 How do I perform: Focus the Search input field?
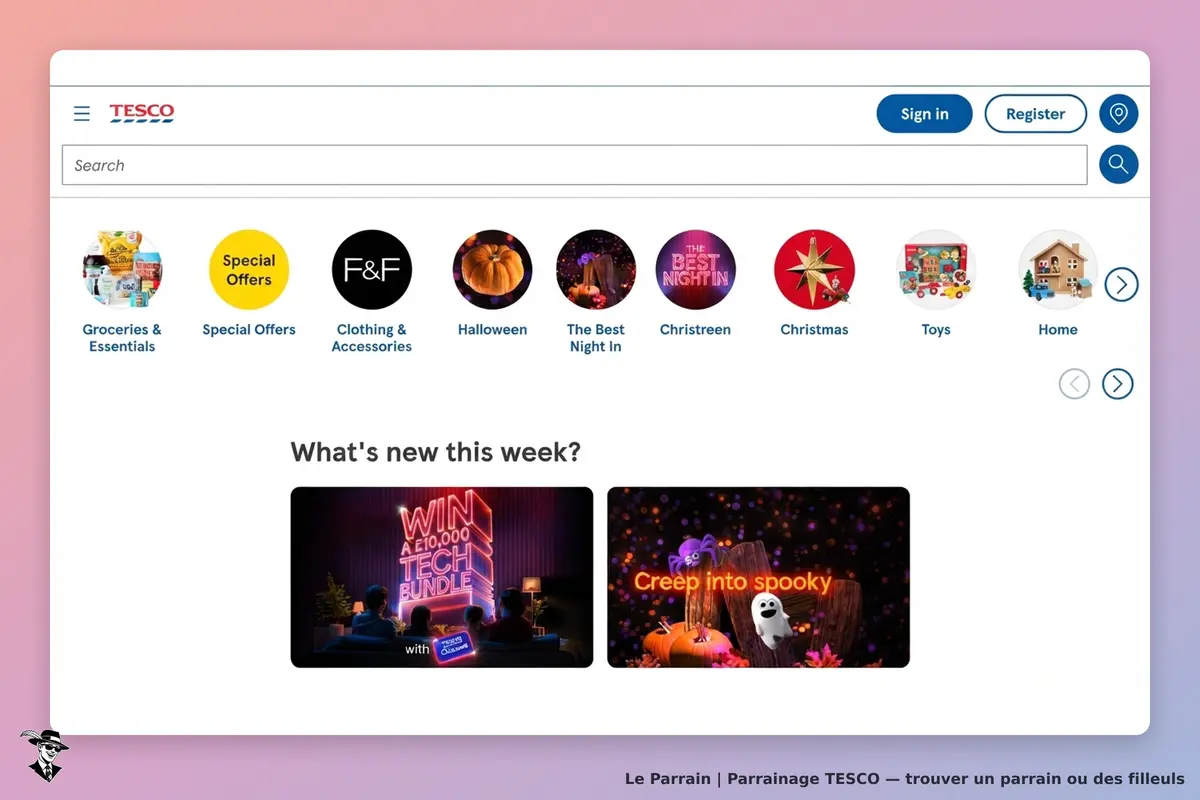coord(575,165)
